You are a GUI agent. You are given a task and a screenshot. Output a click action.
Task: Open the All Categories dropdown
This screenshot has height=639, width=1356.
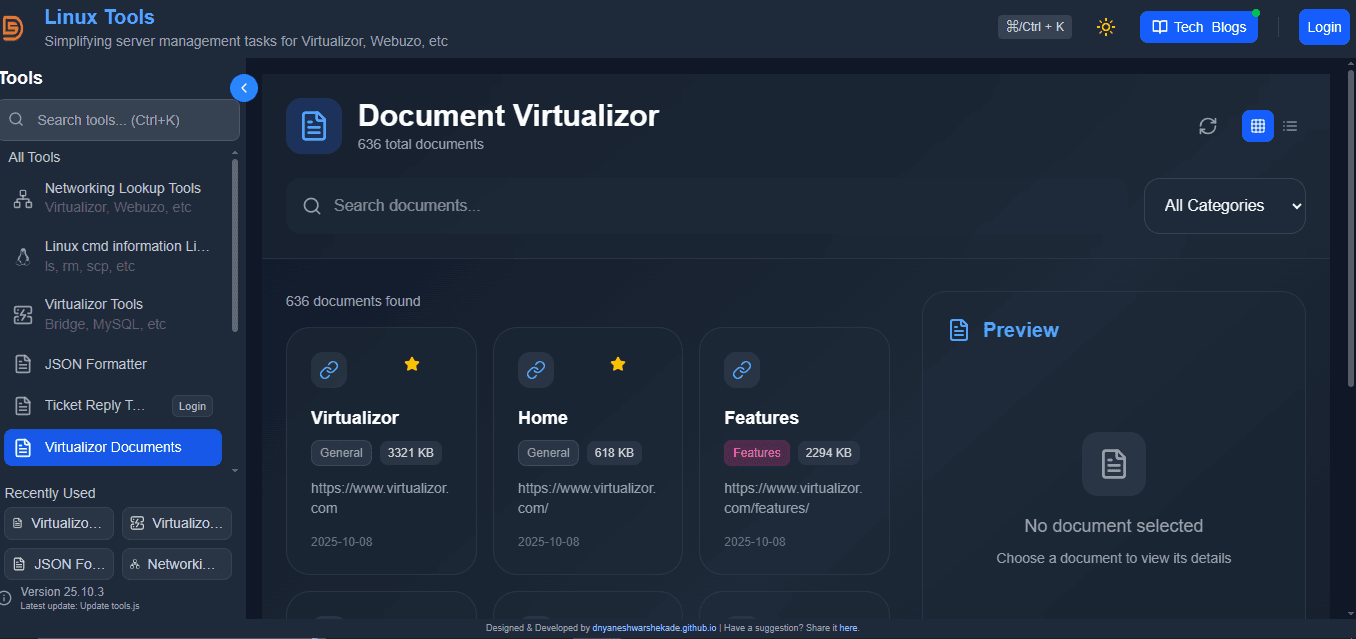1225,206
